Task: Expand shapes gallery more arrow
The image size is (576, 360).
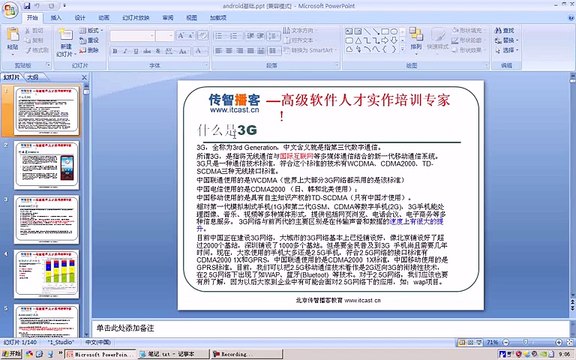Action: coord(403,48)
